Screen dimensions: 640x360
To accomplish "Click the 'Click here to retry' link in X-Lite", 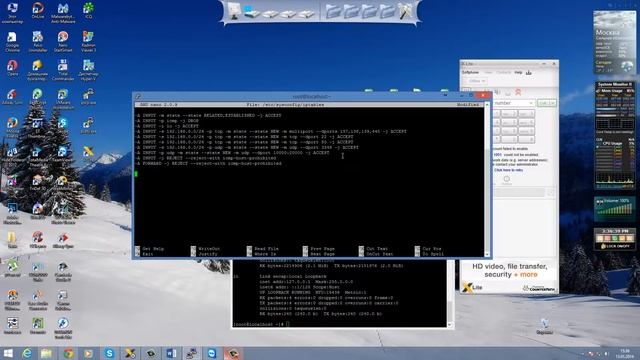I will [508, 170].
